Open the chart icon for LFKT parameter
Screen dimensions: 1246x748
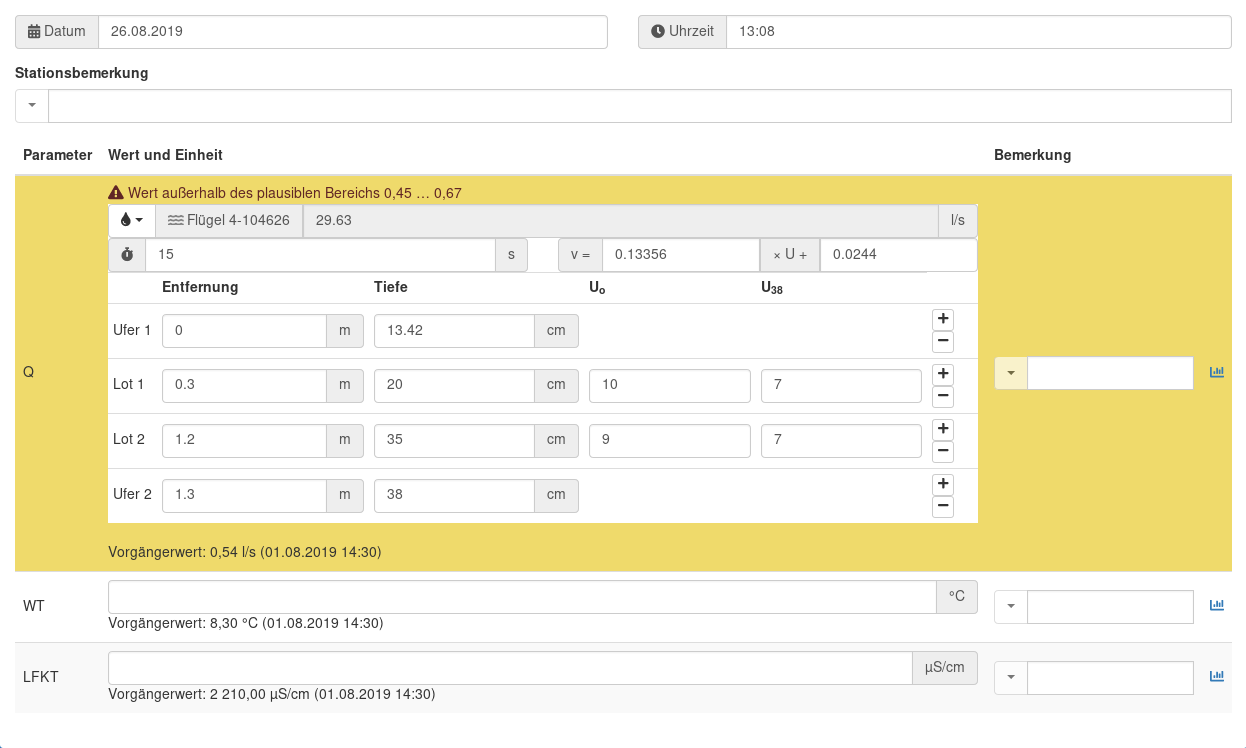(1217, 676)
